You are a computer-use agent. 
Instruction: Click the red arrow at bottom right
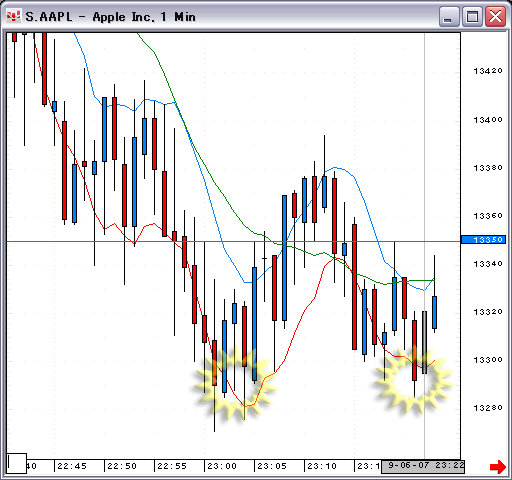(498, 467)
